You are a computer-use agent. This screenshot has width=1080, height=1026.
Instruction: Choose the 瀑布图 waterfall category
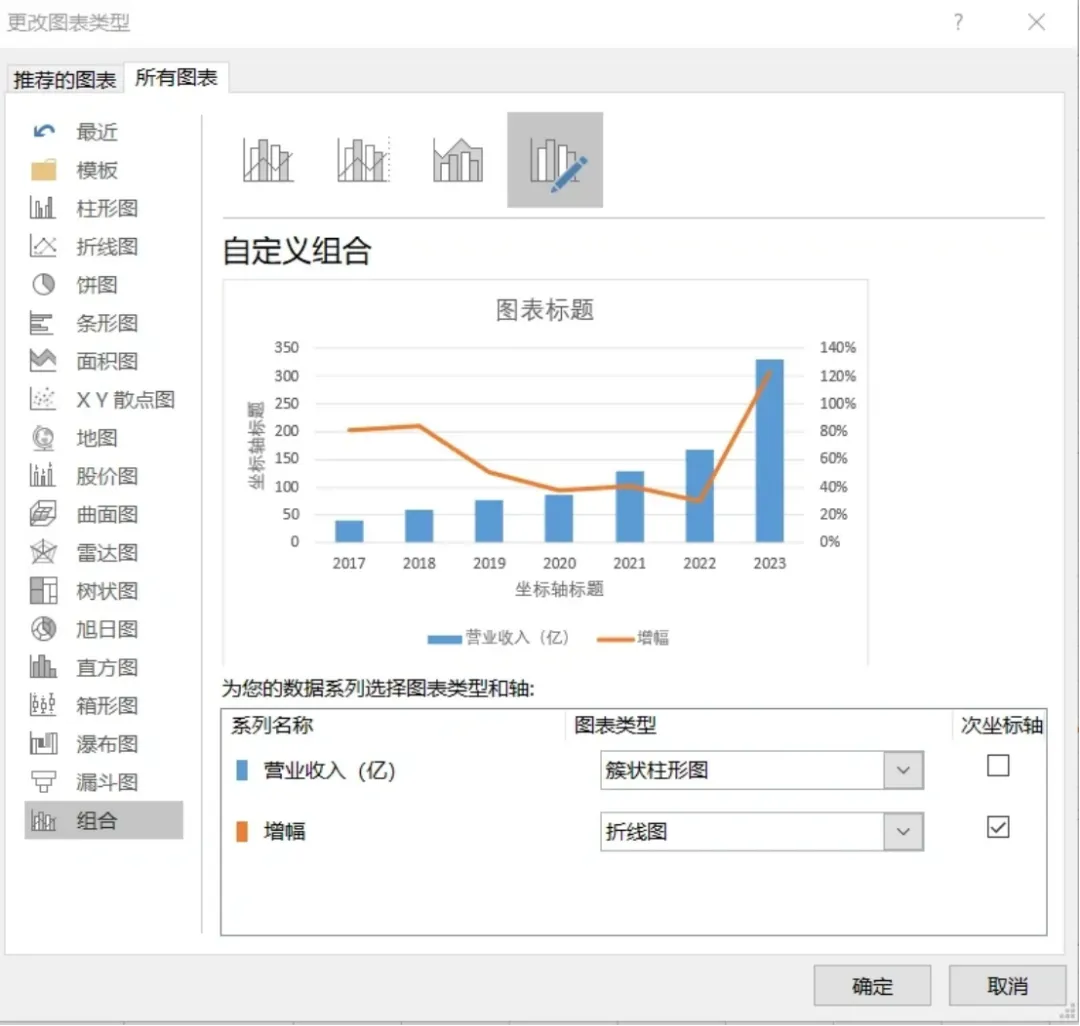point(103,744)
